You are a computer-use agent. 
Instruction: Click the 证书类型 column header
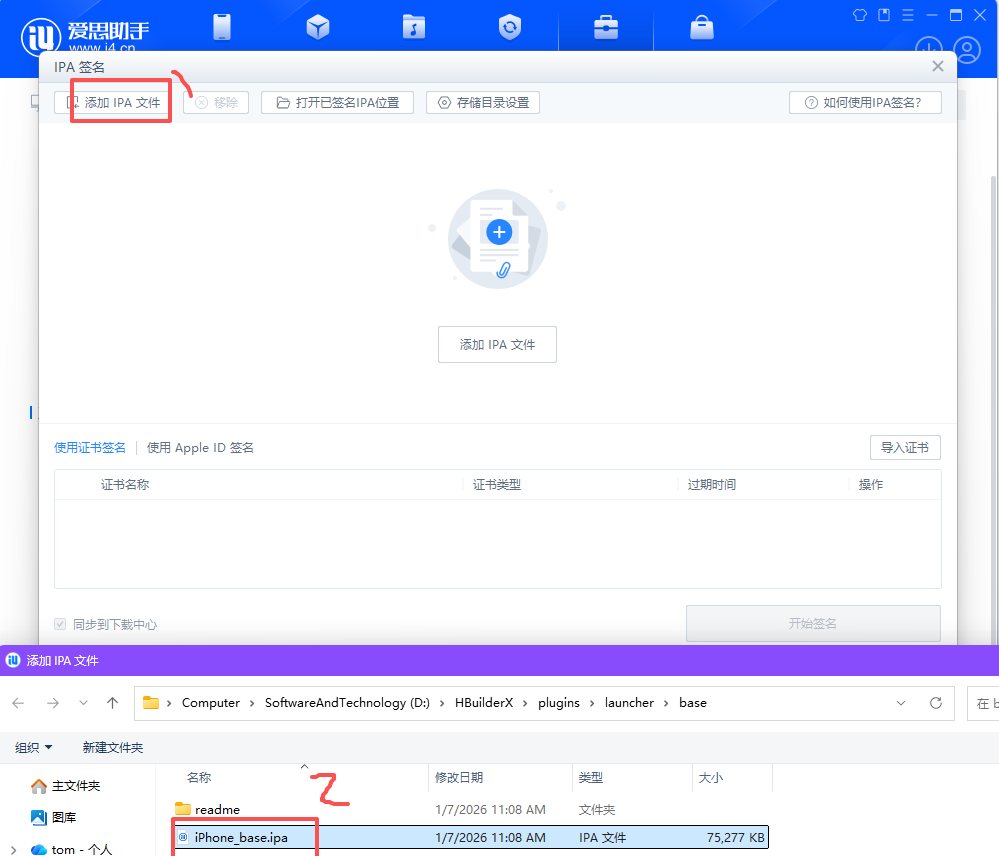point(497,485)
